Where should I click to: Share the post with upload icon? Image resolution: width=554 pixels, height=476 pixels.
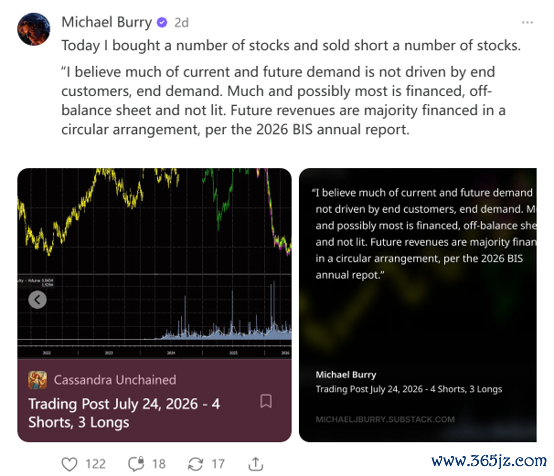click(x=255, y=464)
